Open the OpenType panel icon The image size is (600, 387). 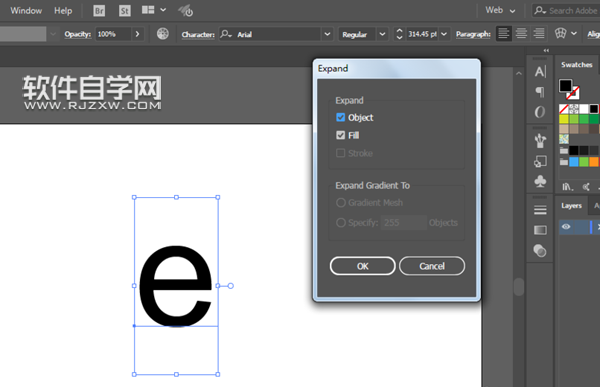coord(540,112)
